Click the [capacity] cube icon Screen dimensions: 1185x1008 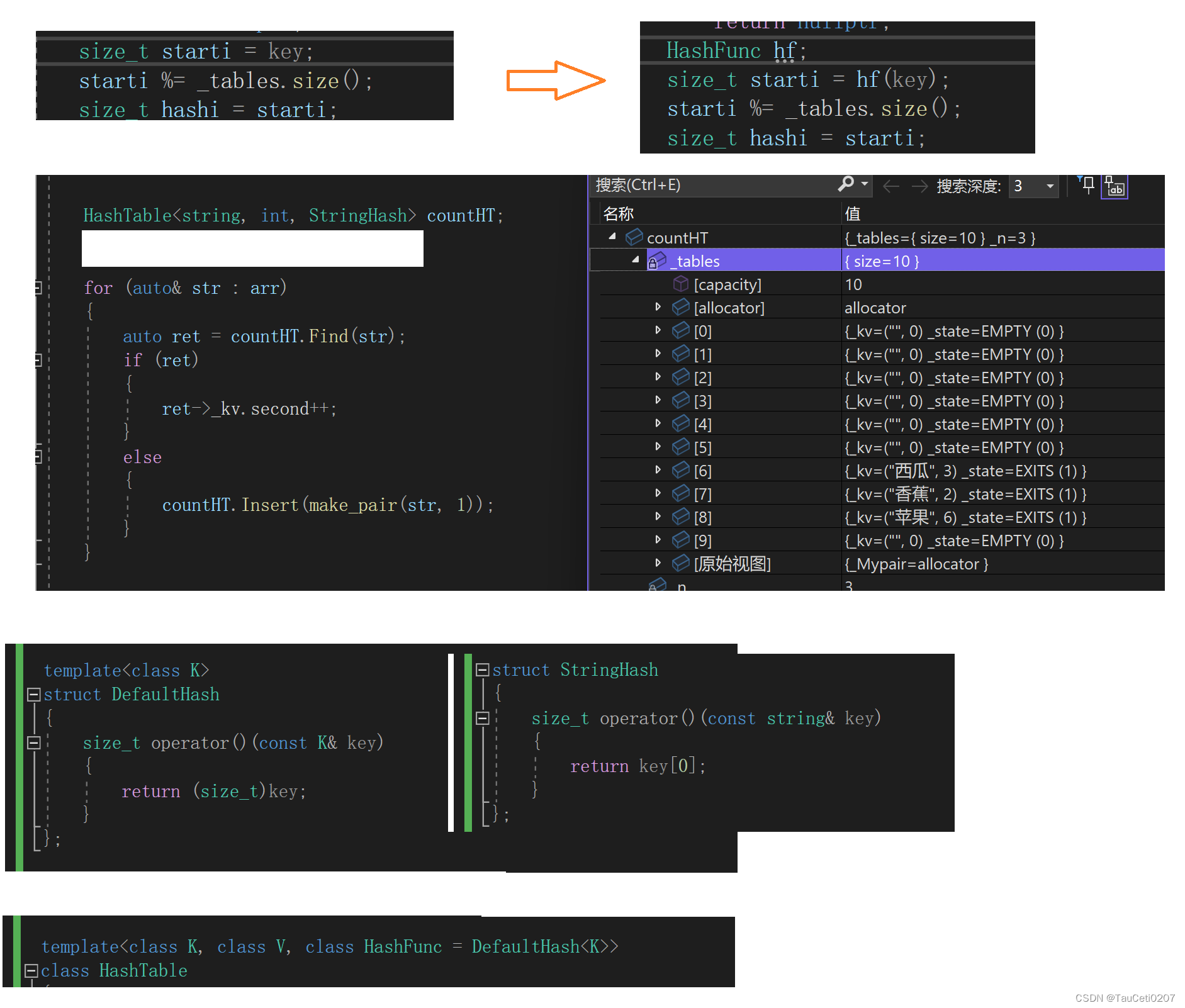click(680, 284)
